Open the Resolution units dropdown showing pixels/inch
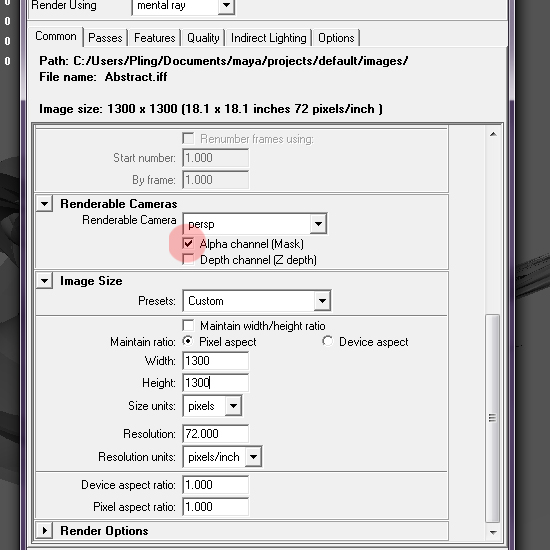 coord(222,457)
